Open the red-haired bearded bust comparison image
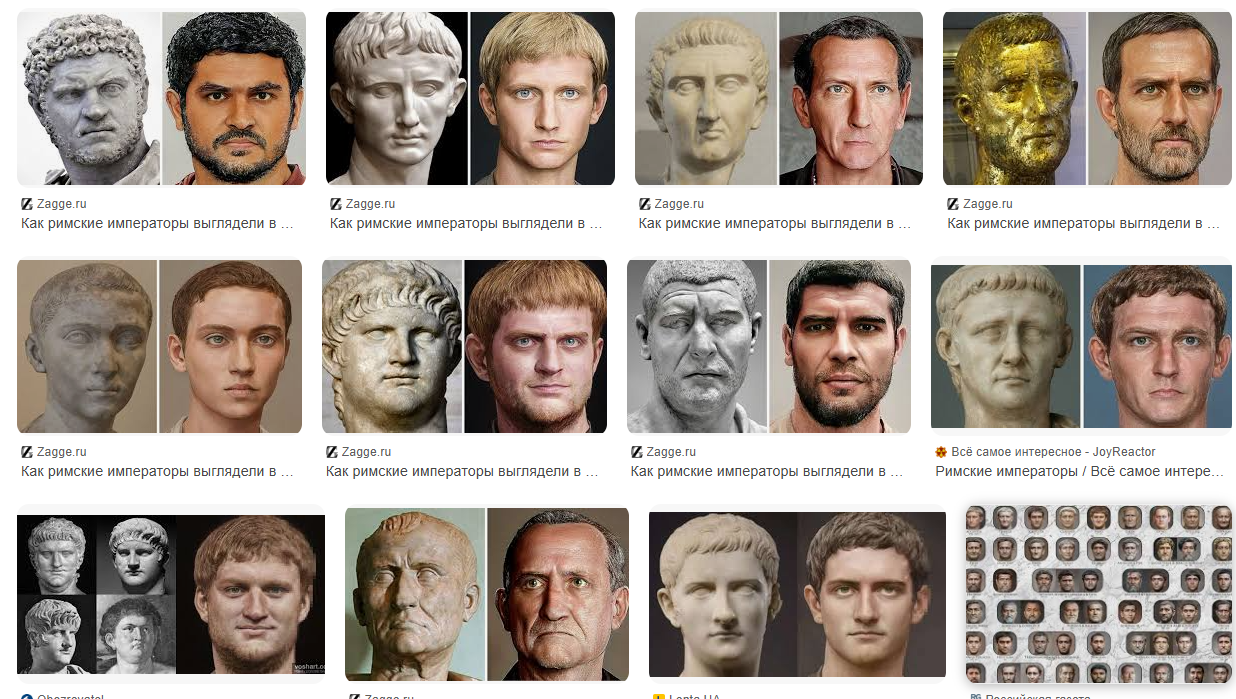1236x699 pixels. [x=464, y=346]
